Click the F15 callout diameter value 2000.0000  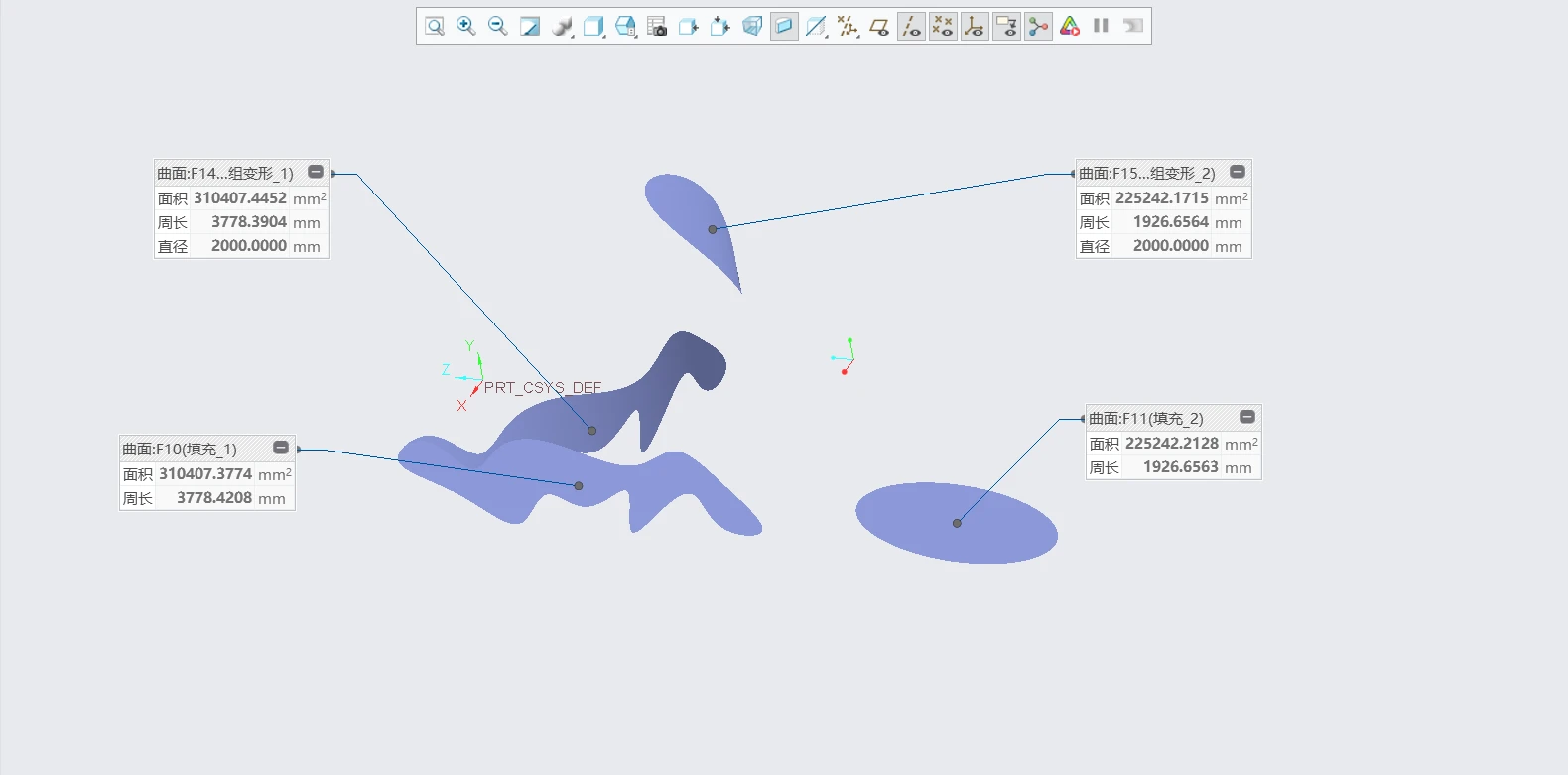click(x=1171, y=246)
